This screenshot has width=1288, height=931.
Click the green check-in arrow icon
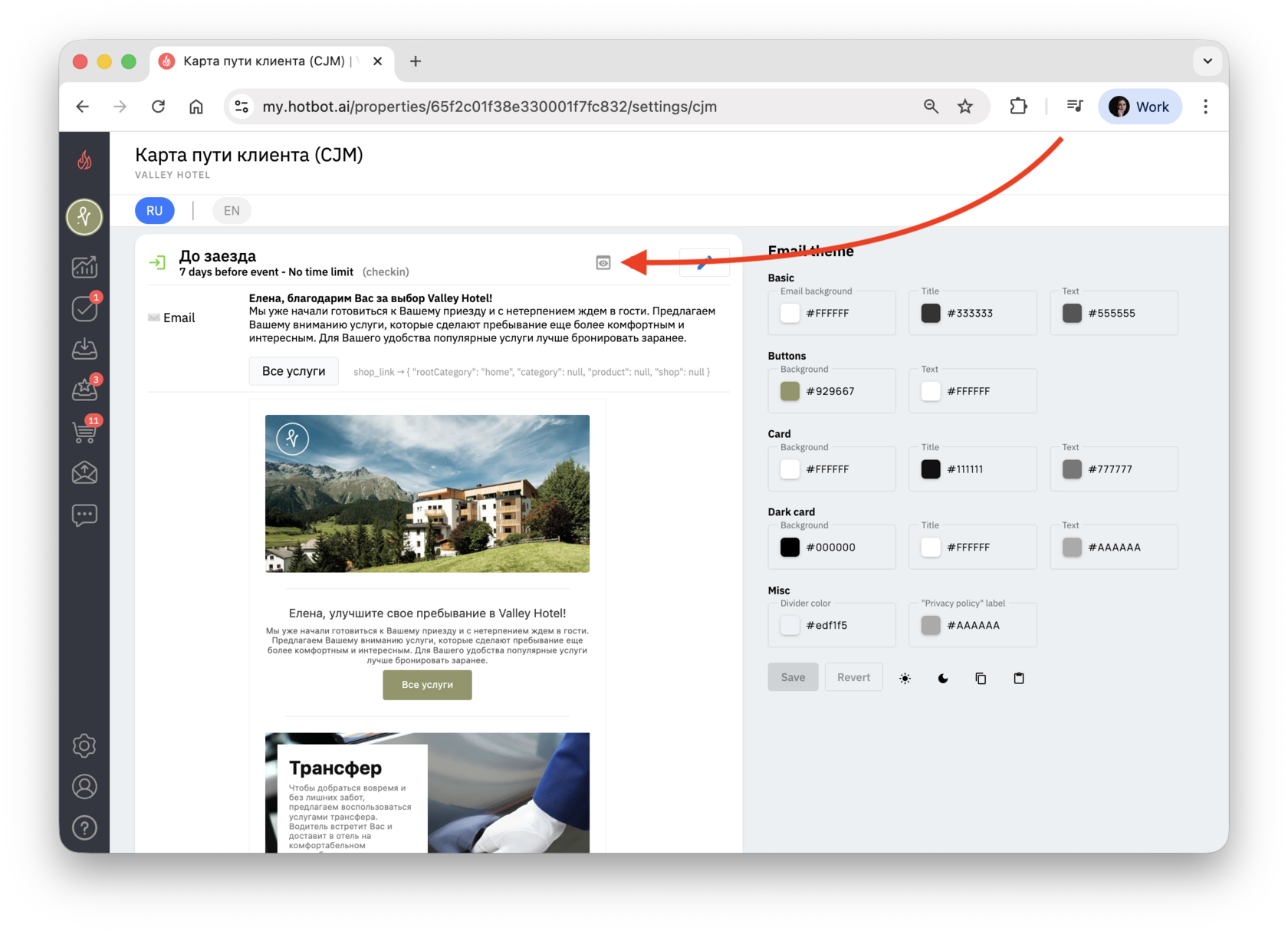157,262
